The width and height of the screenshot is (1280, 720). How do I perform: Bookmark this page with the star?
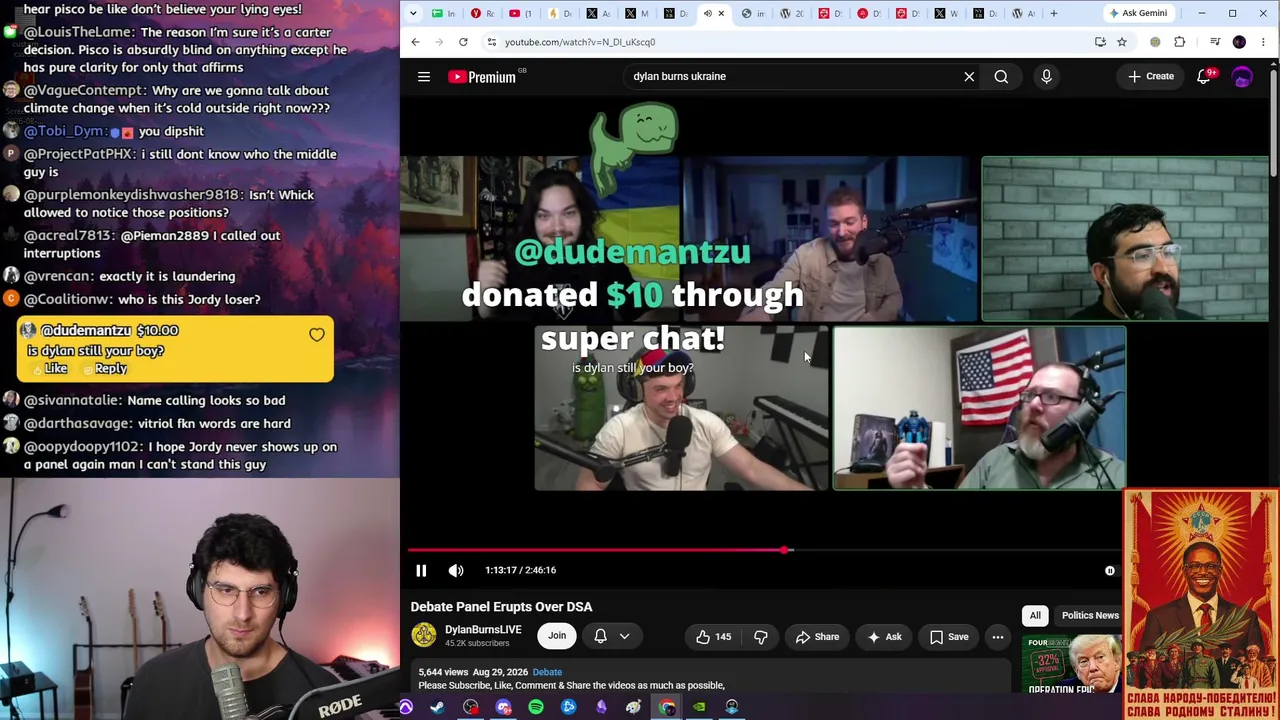[x=1122, y=42]
